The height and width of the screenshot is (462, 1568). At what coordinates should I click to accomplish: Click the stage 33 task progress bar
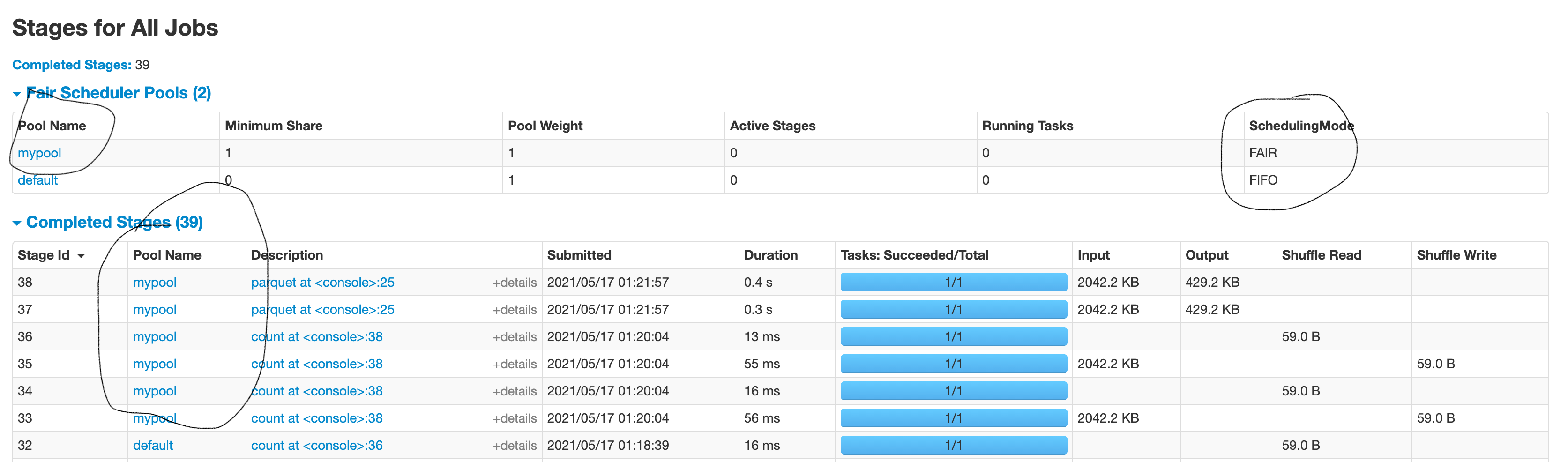pos(953,418)
